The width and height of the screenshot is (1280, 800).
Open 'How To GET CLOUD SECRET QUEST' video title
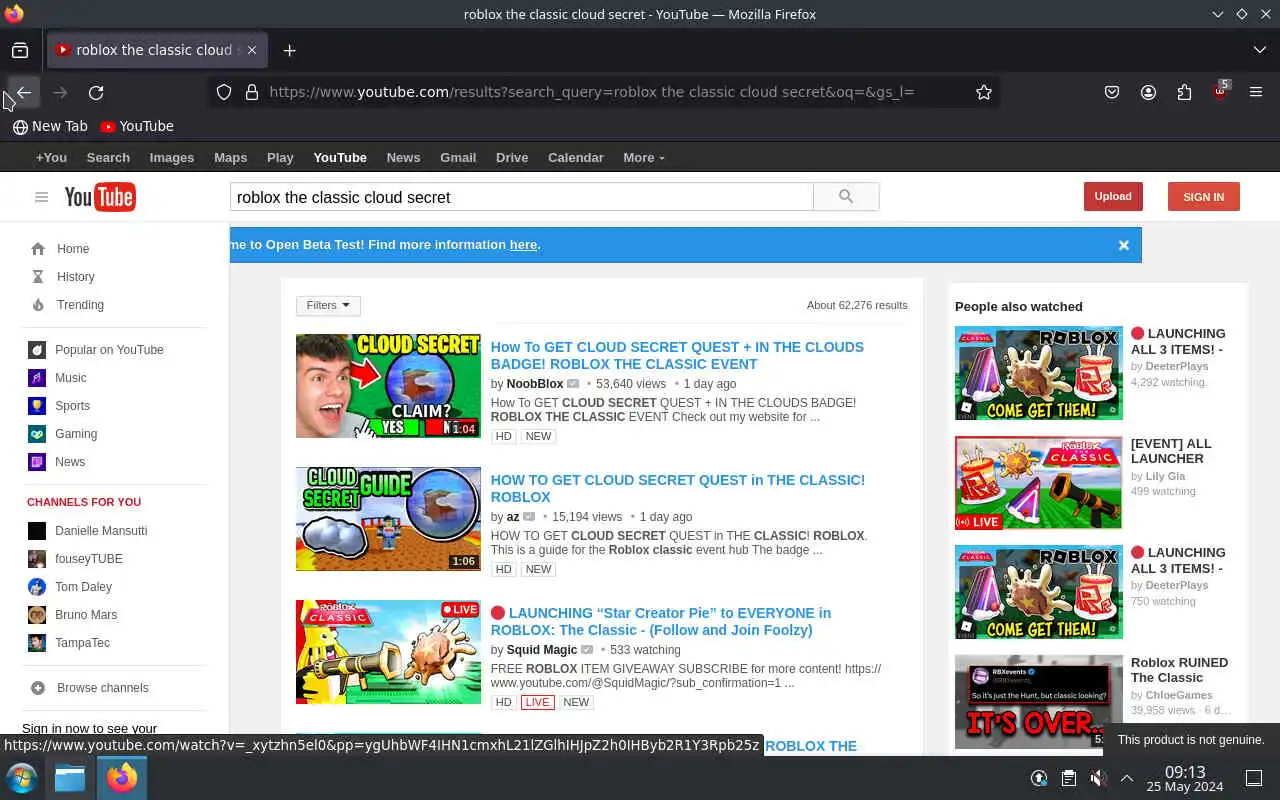pyautogui.click(x=677, y=355)
